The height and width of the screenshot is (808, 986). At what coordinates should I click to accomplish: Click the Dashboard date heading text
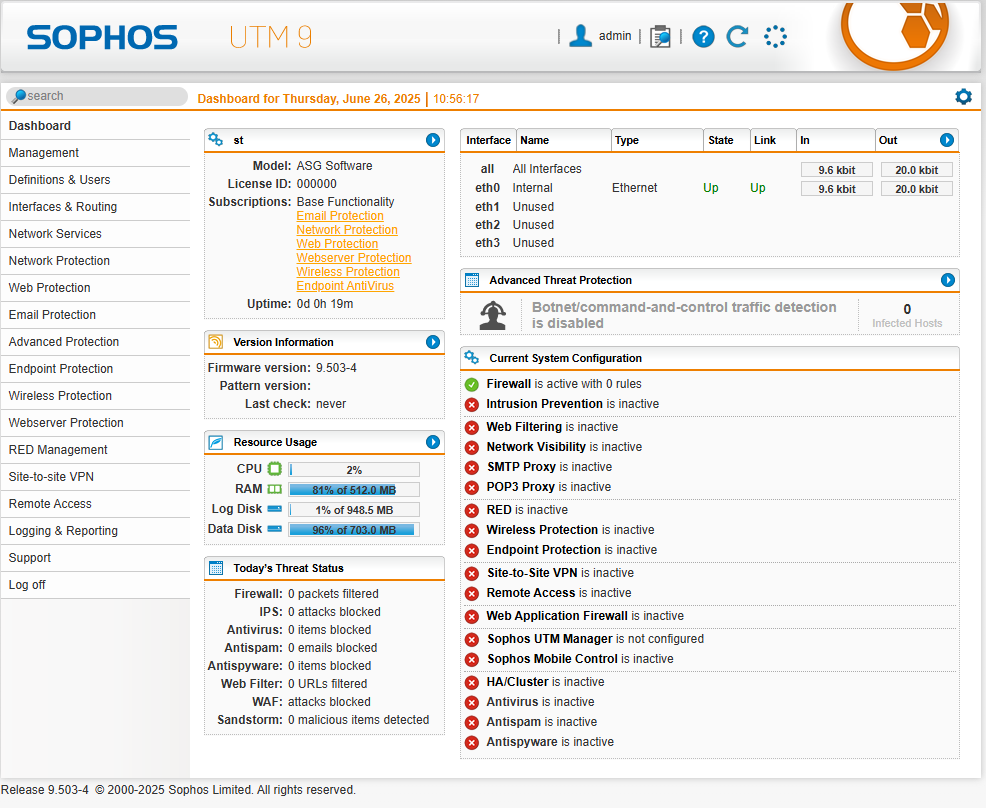309,99
